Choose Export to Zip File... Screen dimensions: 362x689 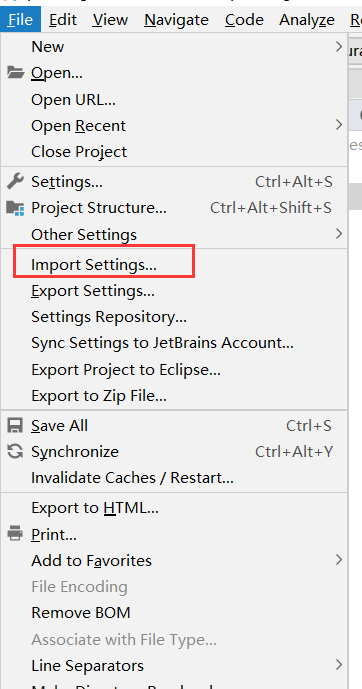tap(174, 396)
